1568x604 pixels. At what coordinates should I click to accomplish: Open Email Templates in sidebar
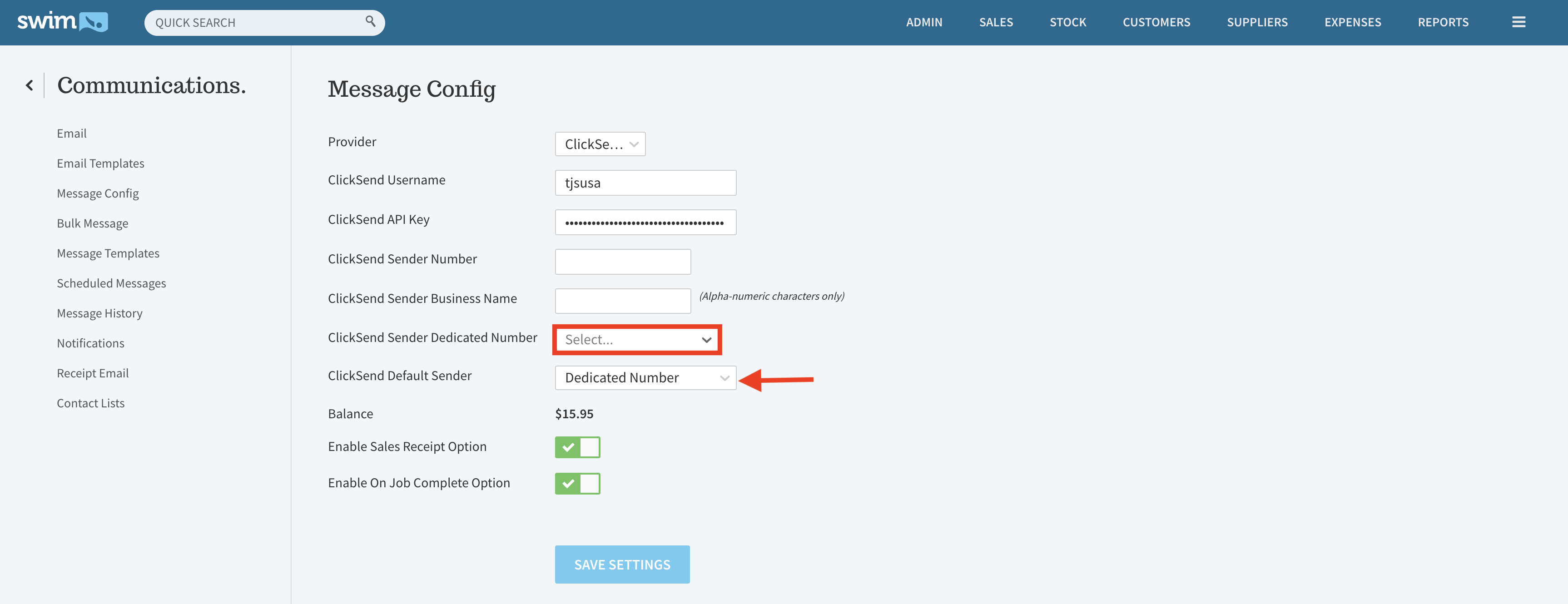pos(100,163)
